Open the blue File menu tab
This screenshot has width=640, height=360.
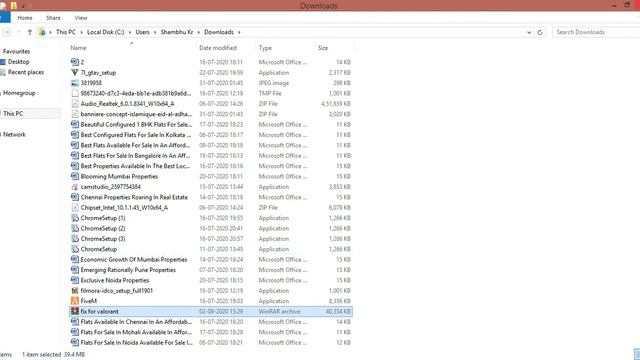(5, 18)
